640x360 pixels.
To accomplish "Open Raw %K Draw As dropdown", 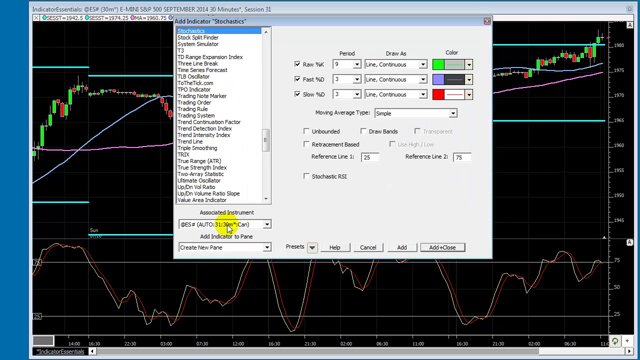I will [x=423, y=64].
